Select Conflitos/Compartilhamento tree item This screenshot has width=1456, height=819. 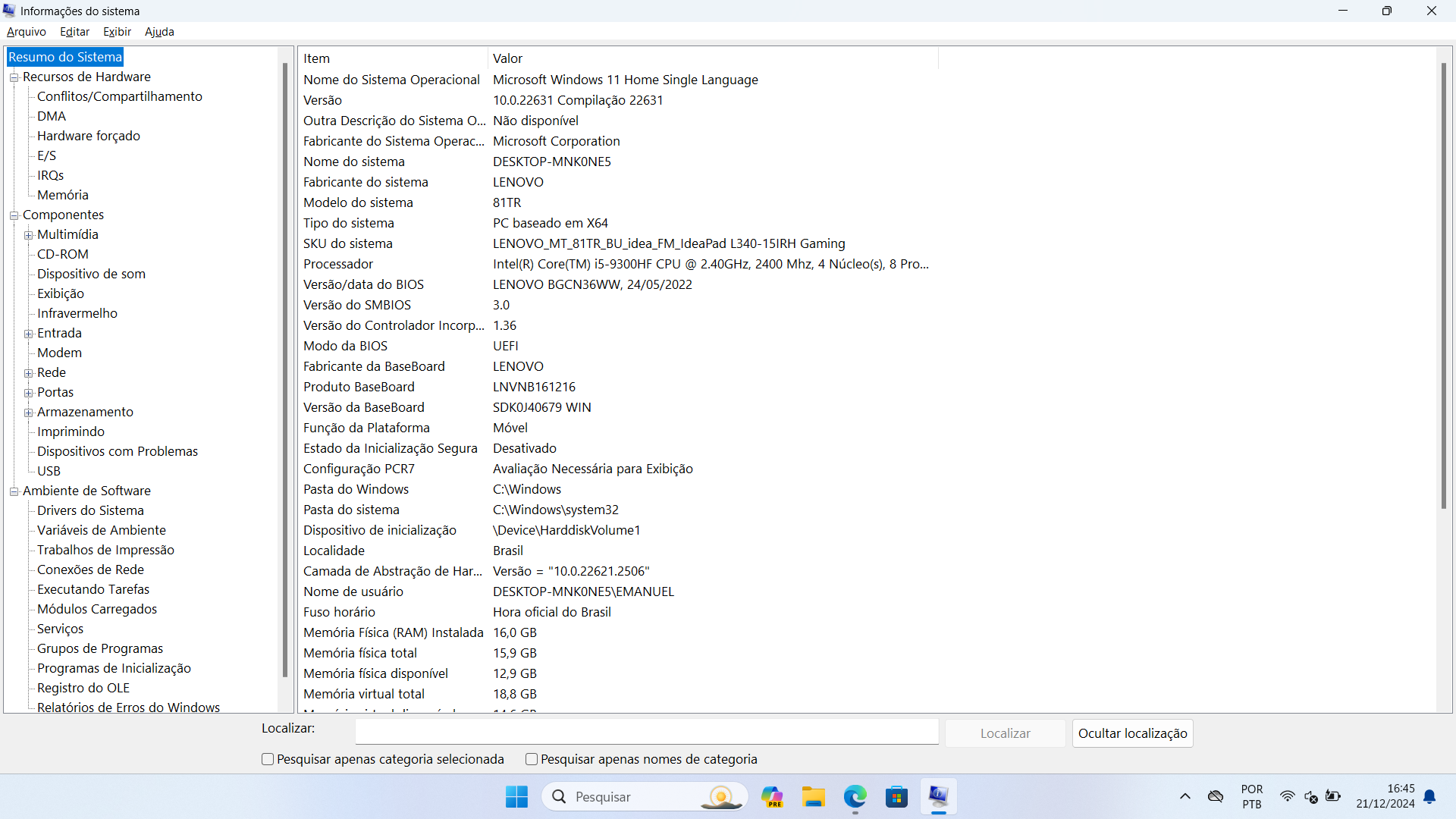tap(120, 96)
